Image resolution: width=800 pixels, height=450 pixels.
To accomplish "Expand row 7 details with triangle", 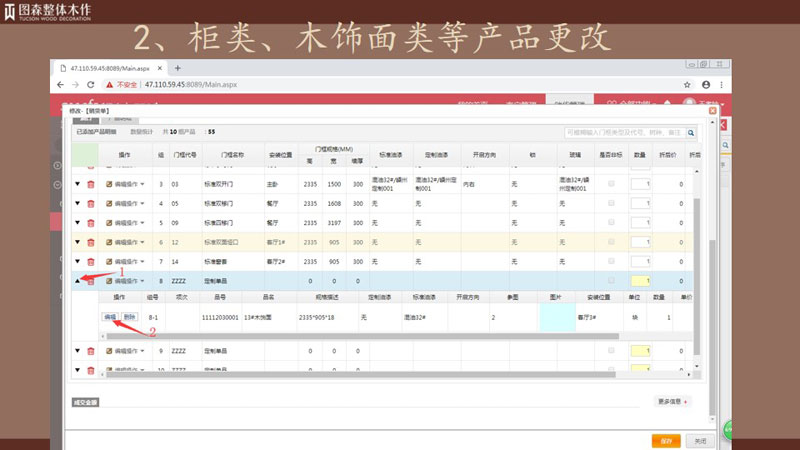I will [78, 260].
